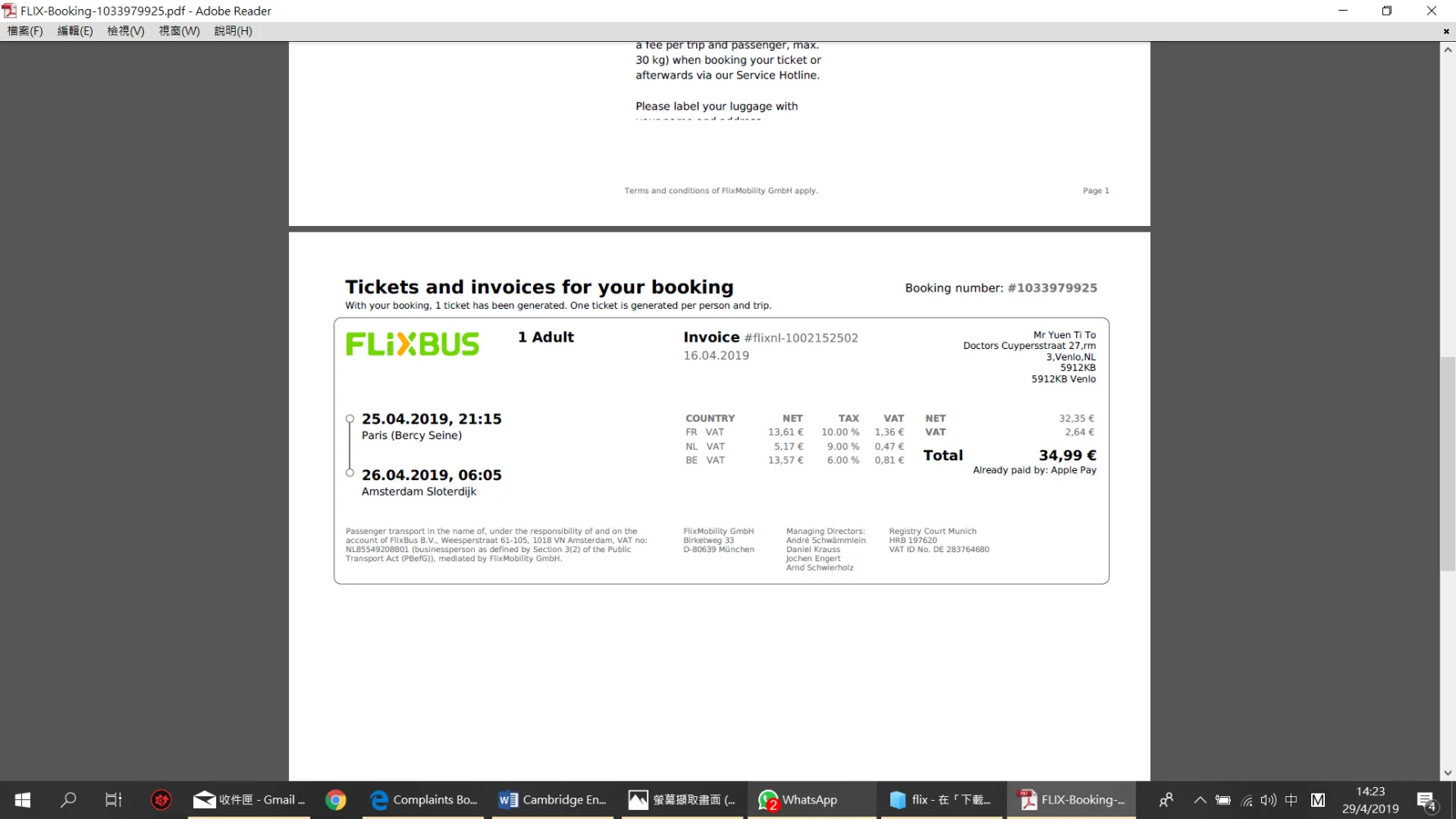Open the 說明(H) menu
The height and width of the screenshot is (819, 1456).
233,31
